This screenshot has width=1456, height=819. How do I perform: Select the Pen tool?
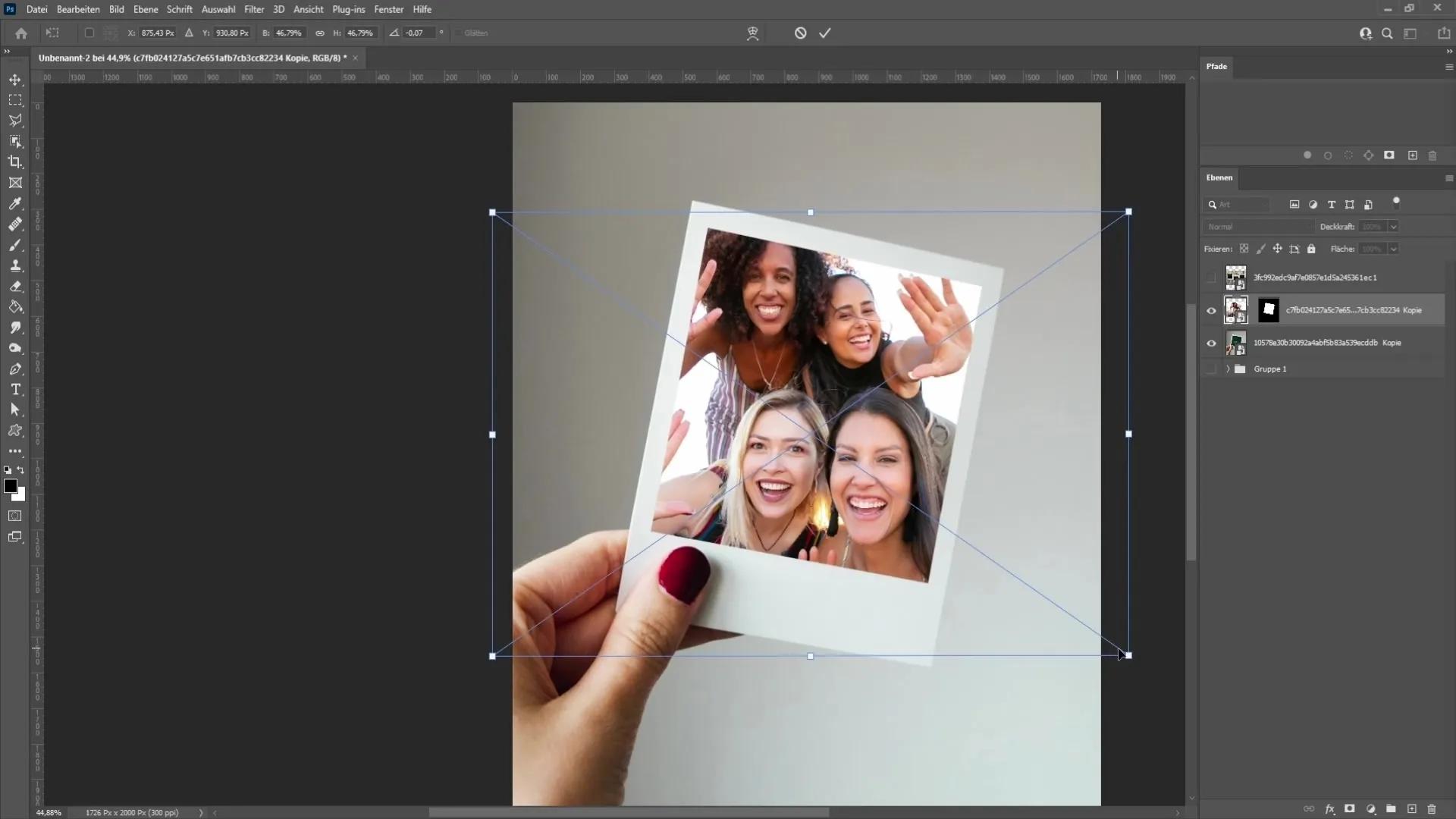tap(15, 369)
